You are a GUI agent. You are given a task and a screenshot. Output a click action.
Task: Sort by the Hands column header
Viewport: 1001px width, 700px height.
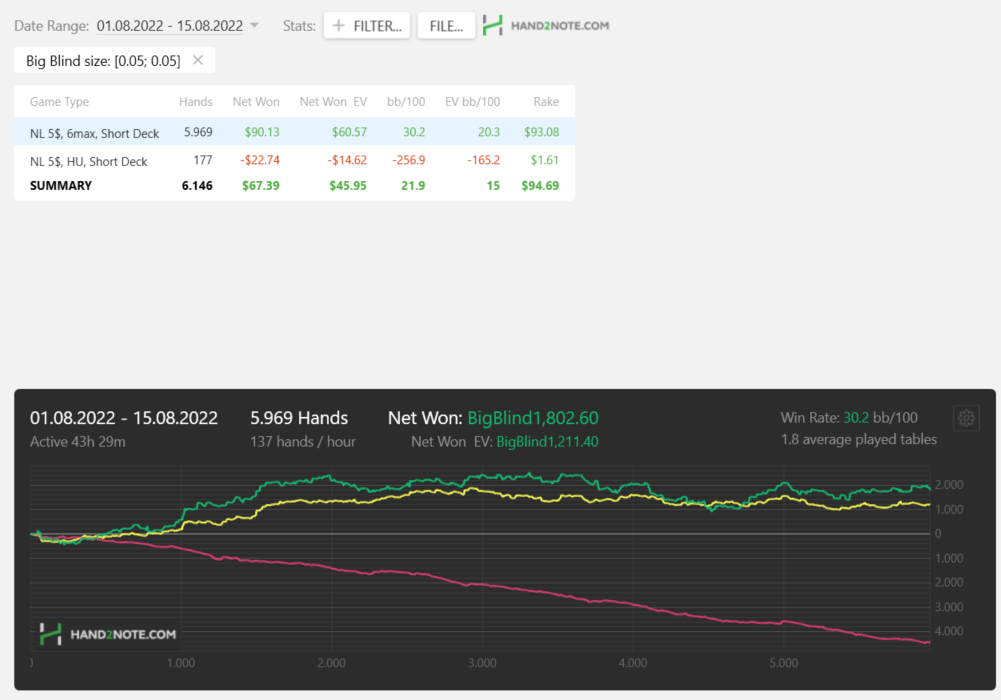195,101
